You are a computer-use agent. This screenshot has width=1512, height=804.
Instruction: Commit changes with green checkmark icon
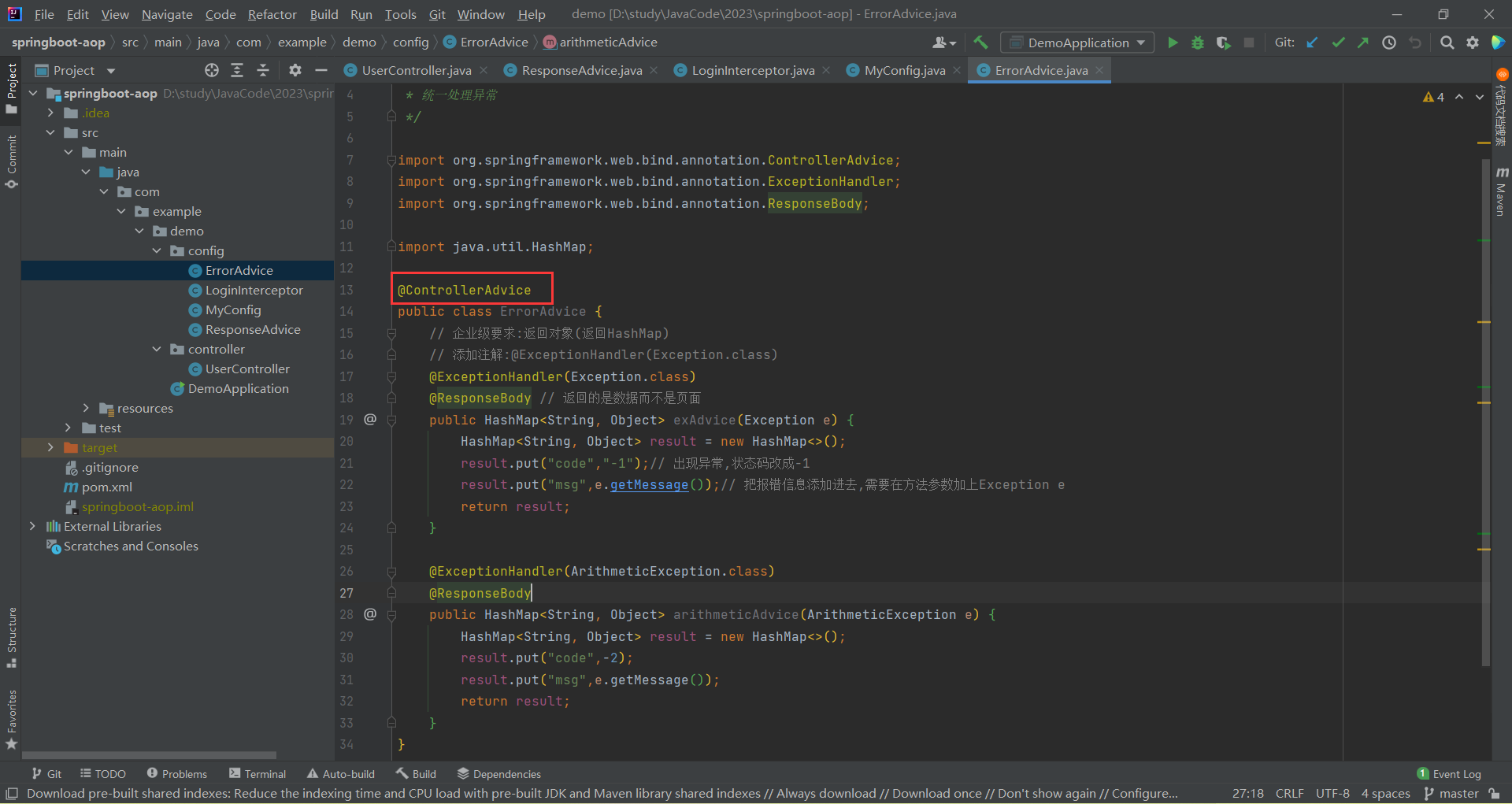1338,43
